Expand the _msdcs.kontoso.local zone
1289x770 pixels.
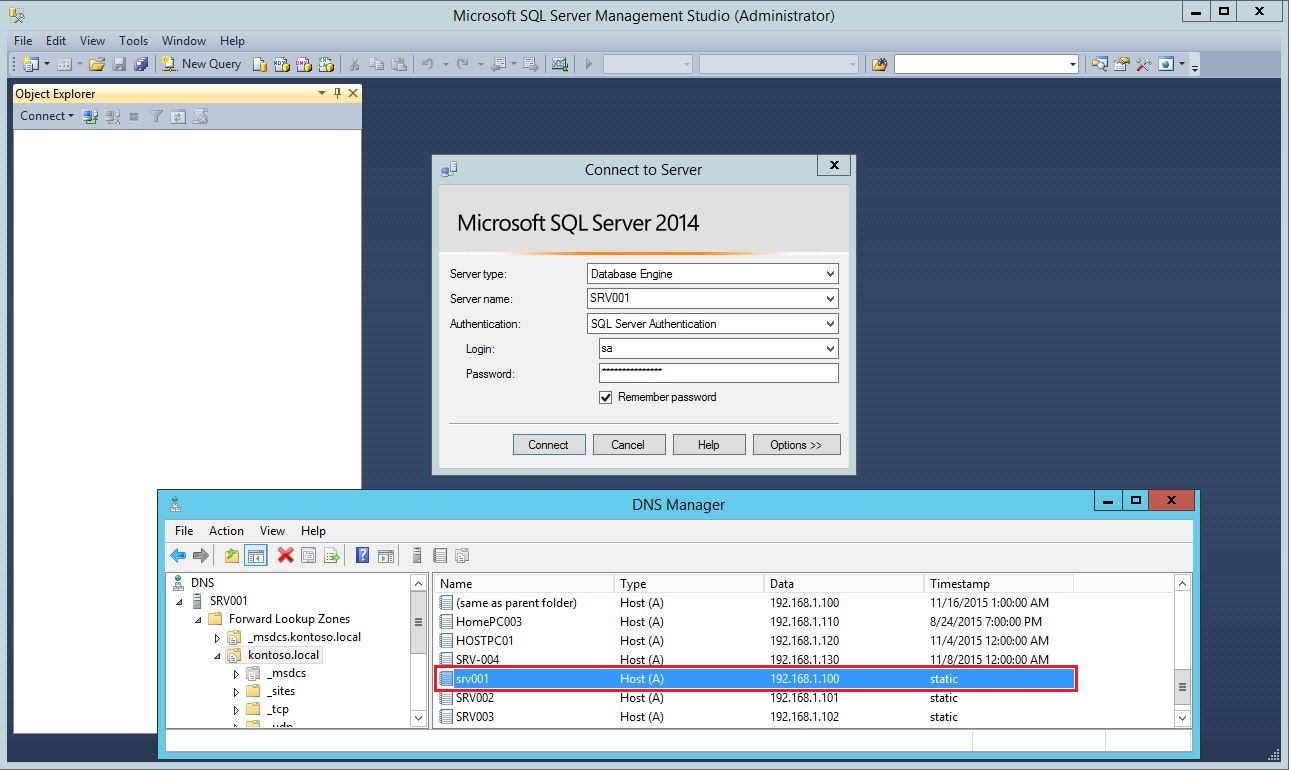coord(217,637)
